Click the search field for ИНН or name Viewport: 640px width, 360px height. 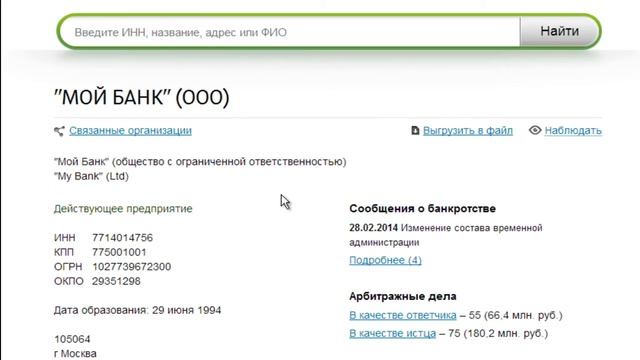click(291, 32)
